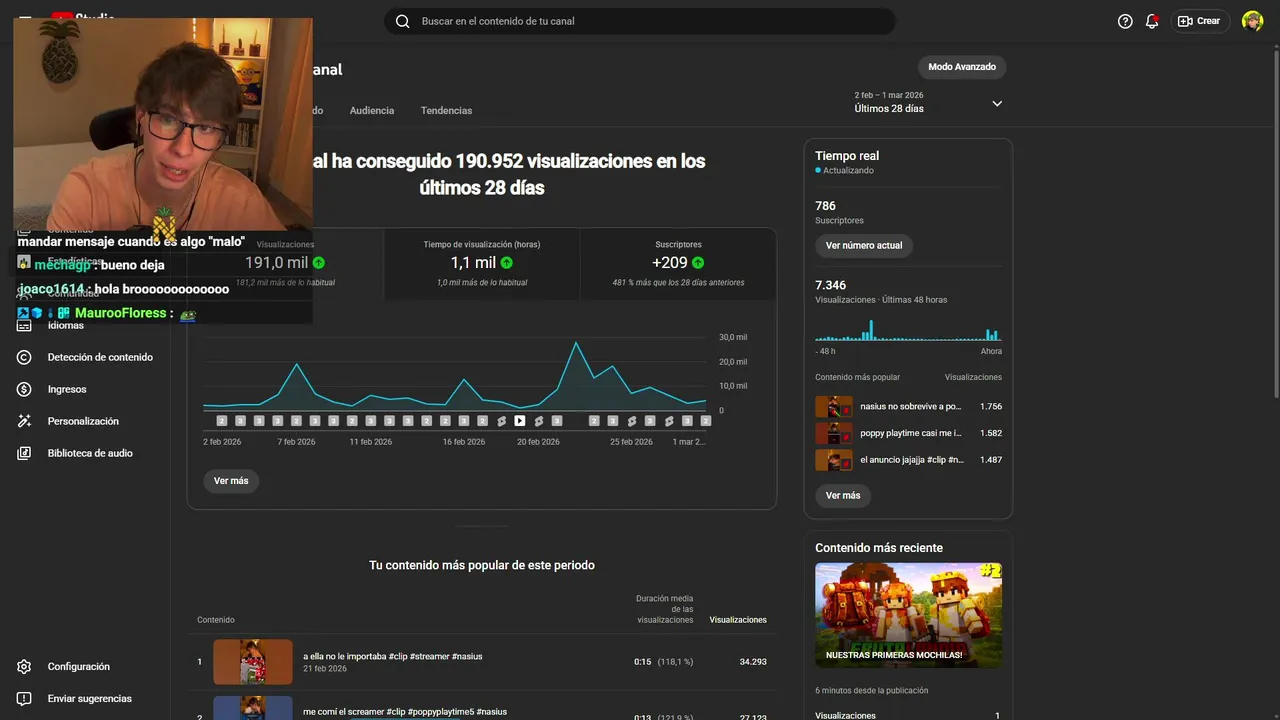
Task: Click the Personalización magic wand icon
Action: [25, 421]
